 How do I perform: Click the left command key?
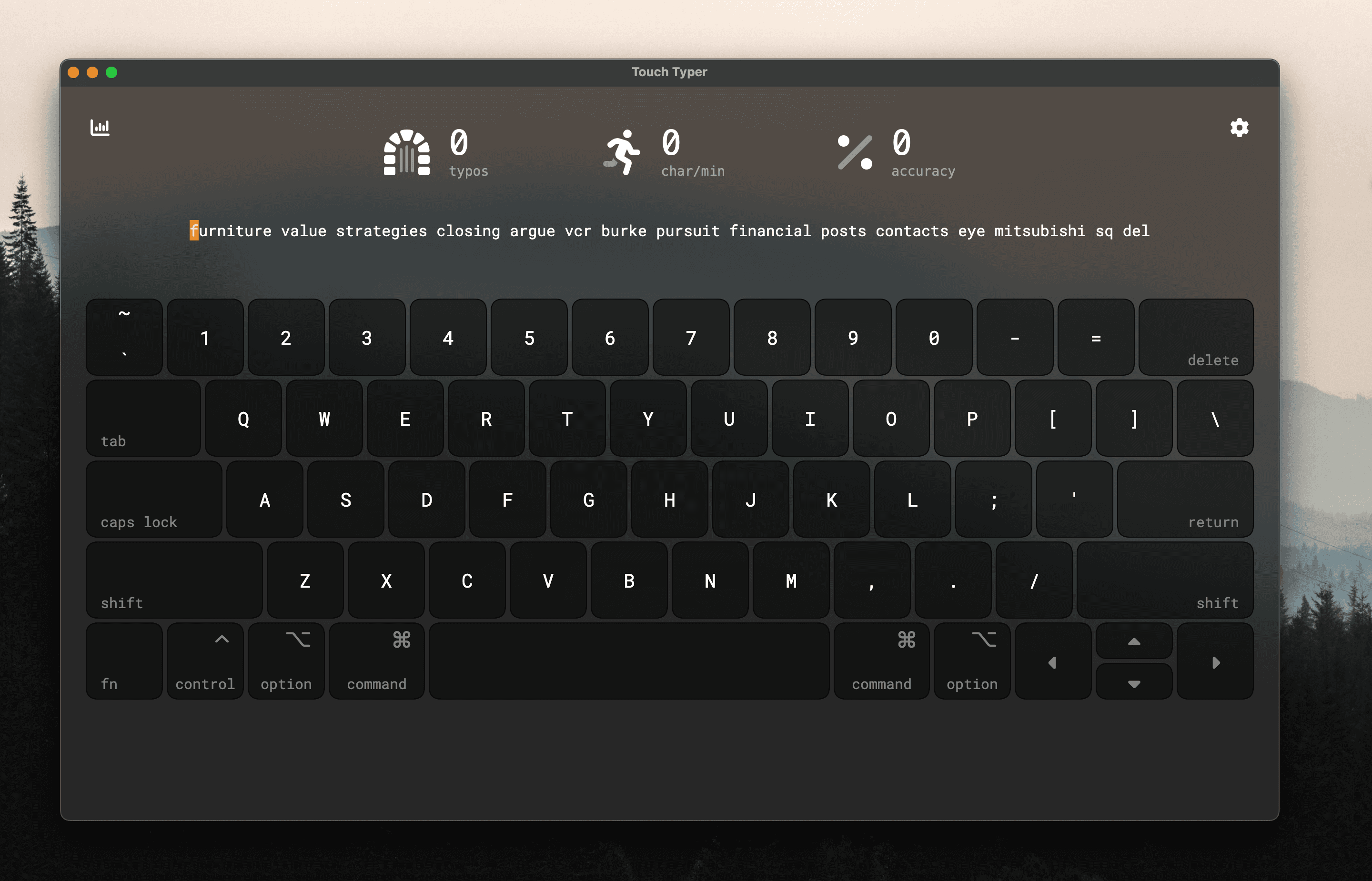376,661
